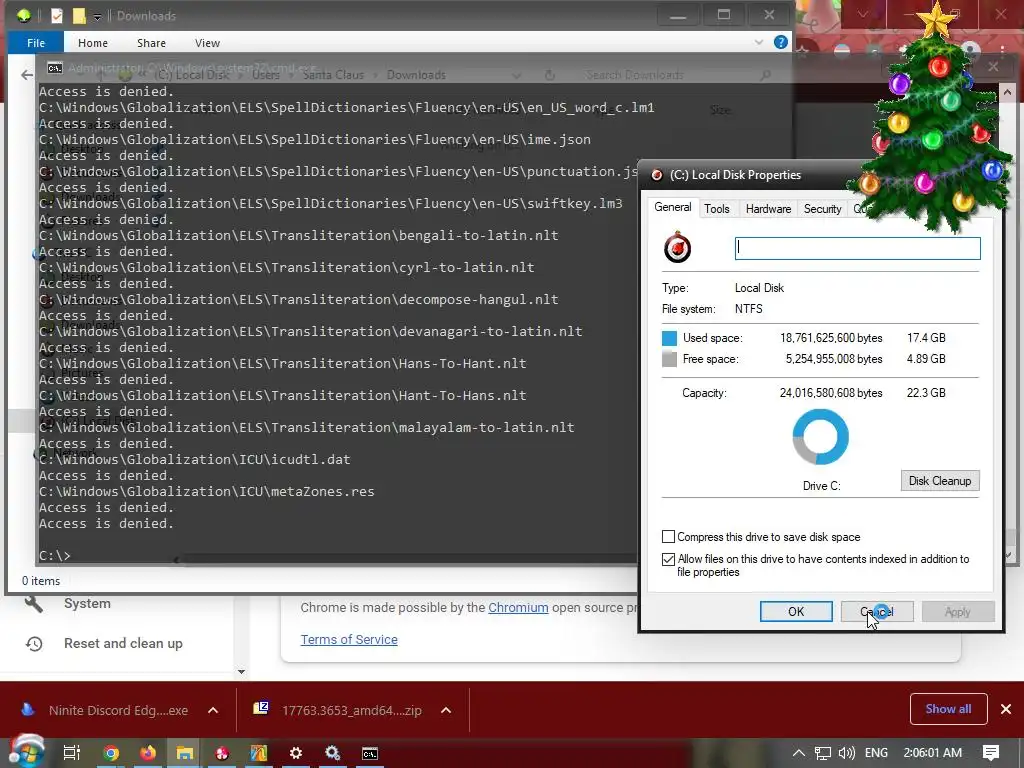Close the Chrome downloads bar
This screenshot has width=1024, height=768.
[1006, 709]
